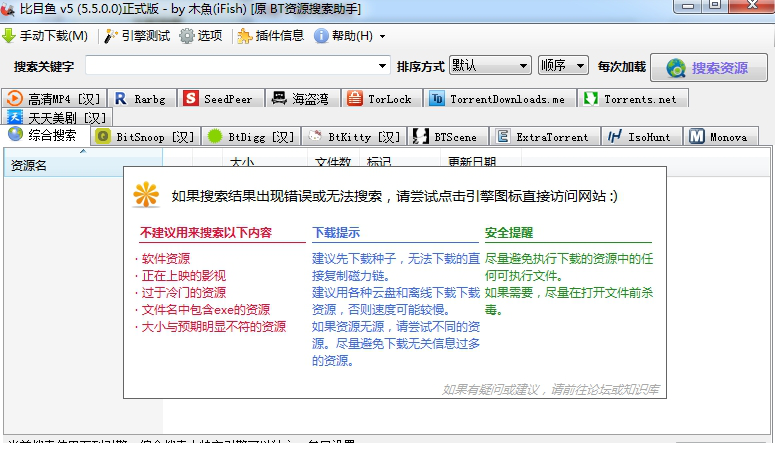This screenshot has height=460, width=775.
Task: Click the Torrents.net green icon
Action: 591,98
